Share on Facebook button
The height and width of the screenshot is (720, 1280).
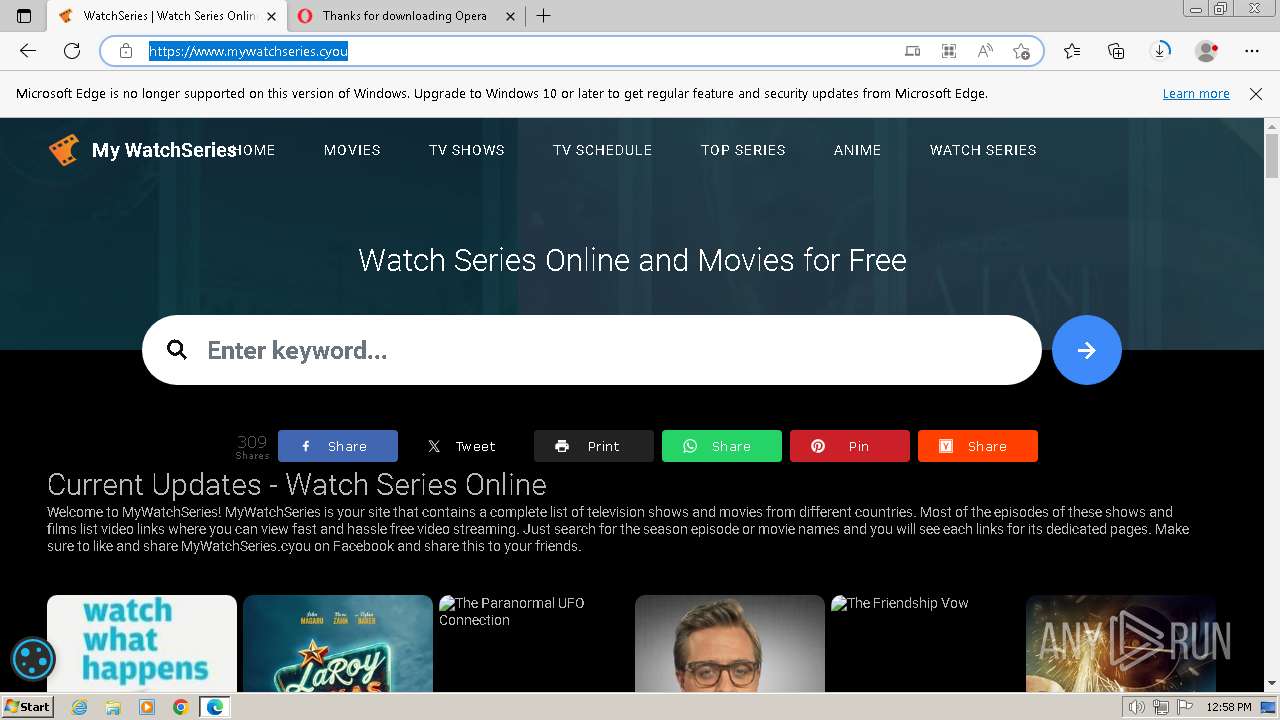pyautogui.click(x=338, y=446)
